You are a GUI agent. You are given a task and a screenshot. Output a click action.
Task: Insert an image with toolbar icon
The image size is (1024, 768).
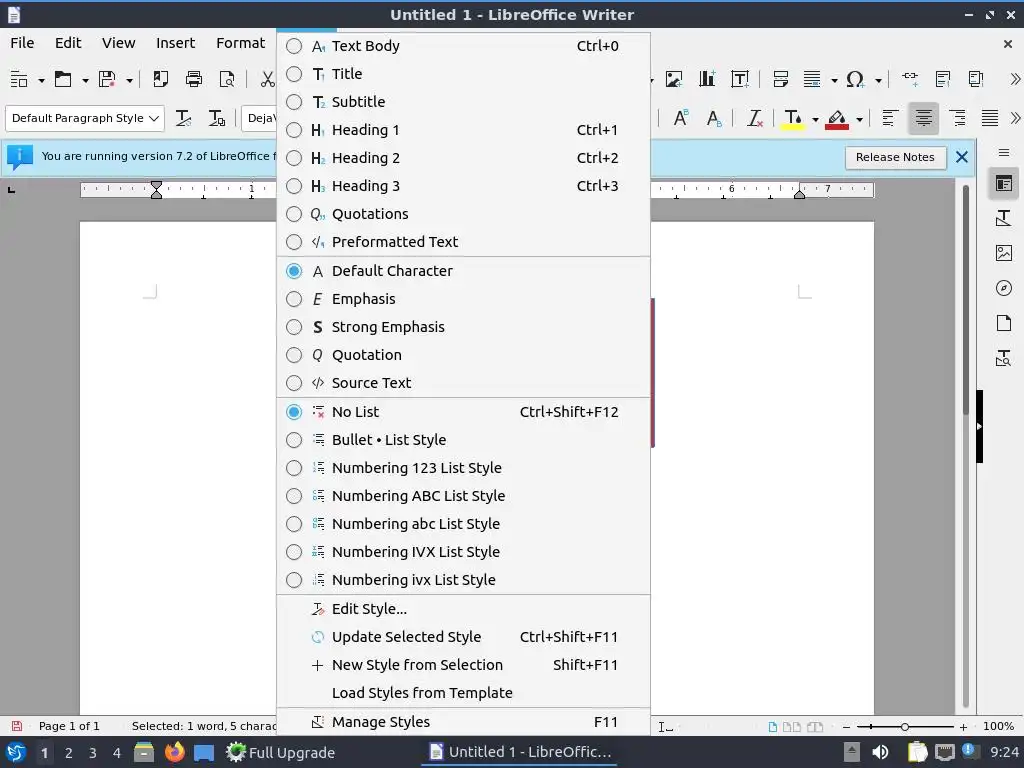pyautogui.click(x=673, y=80)
